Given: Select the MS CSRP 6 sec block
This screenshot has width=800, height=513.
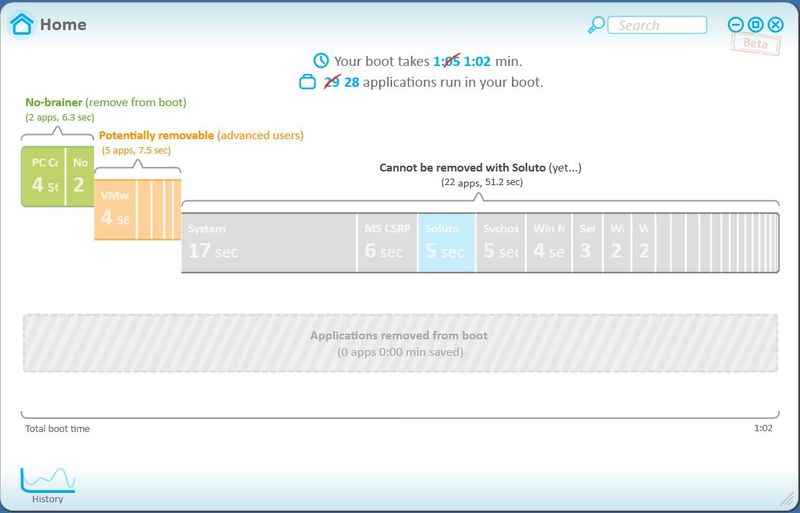Looking at the screenshot, I should coord(387,243).
